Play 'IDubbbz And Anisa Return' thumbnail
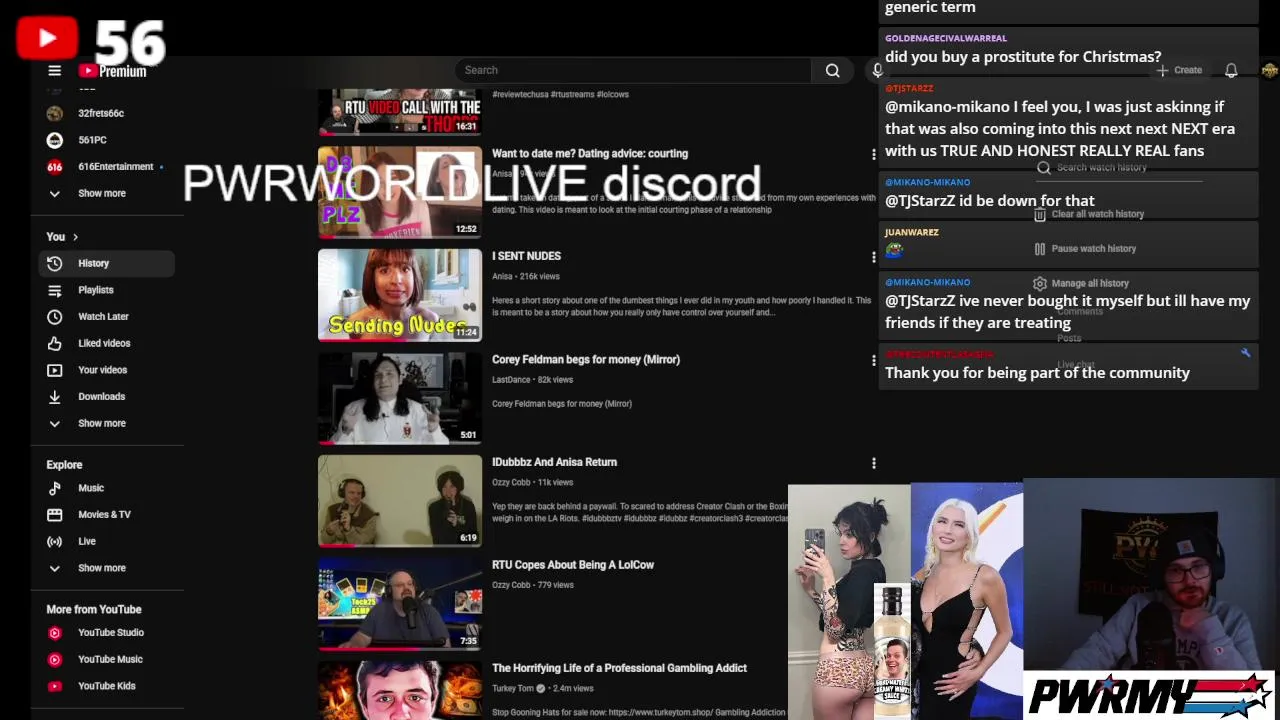Screen dimensions: 1280x720 400,501
